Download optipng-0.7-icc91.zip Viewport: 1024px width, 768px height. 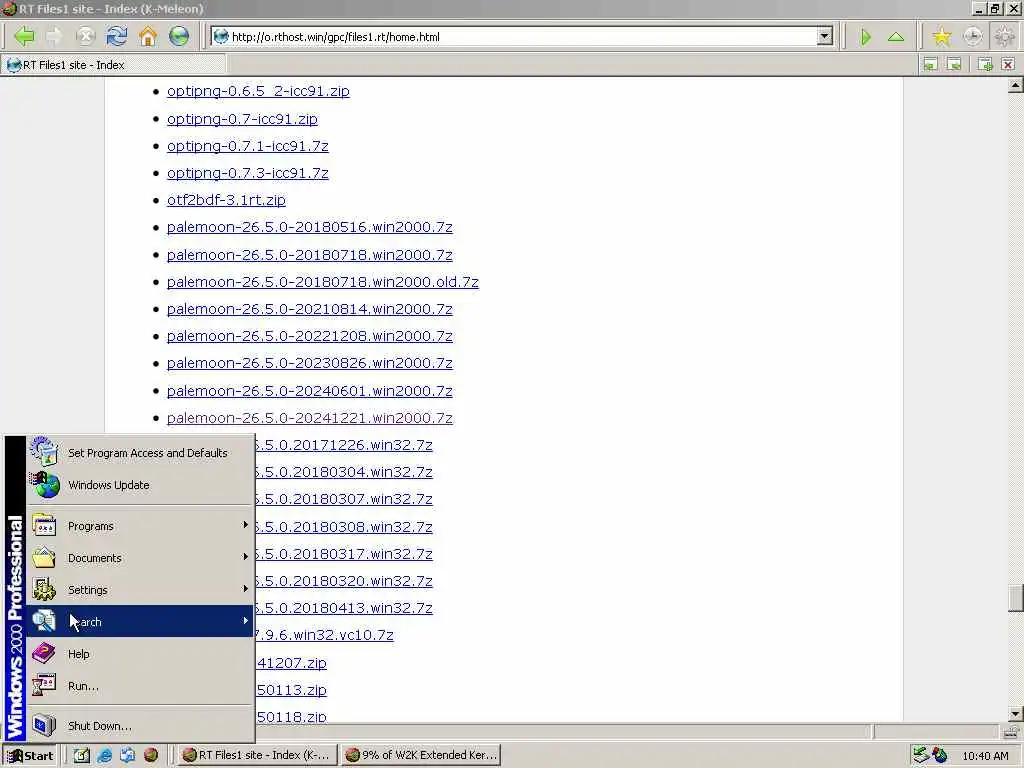(242, 119)
